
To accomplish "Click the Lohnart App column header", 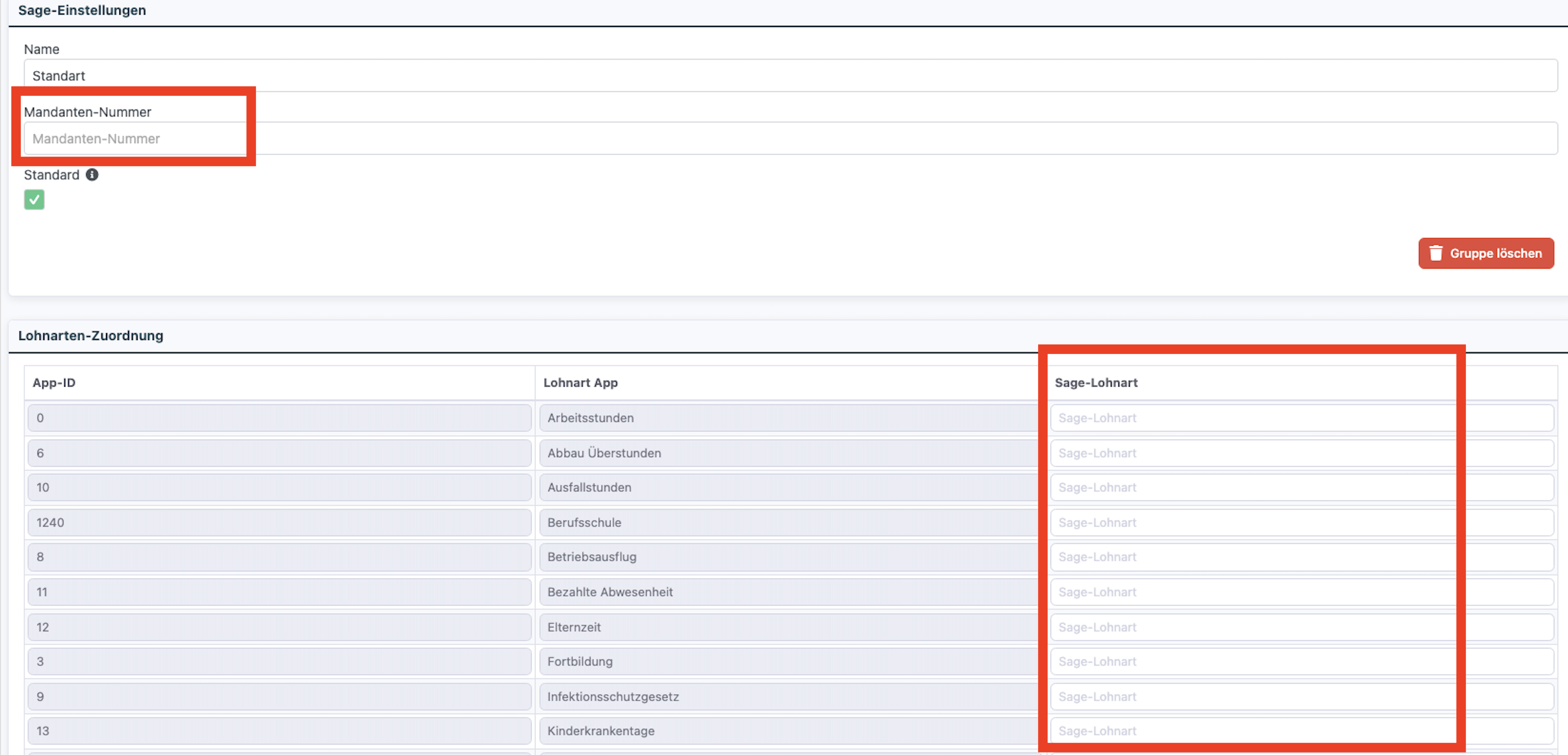I will click(580, 383).
